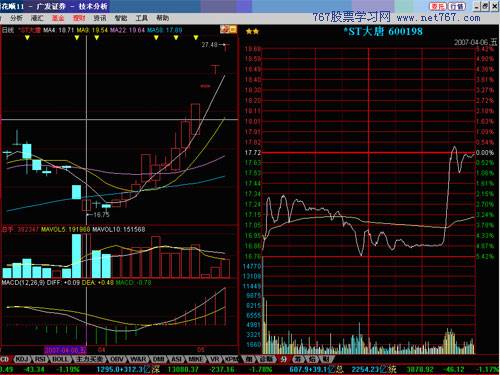This screenshot has height=375, width=500.
Task: Click the last yellow triangle marker on chart
Action: [x=196, y=38]
